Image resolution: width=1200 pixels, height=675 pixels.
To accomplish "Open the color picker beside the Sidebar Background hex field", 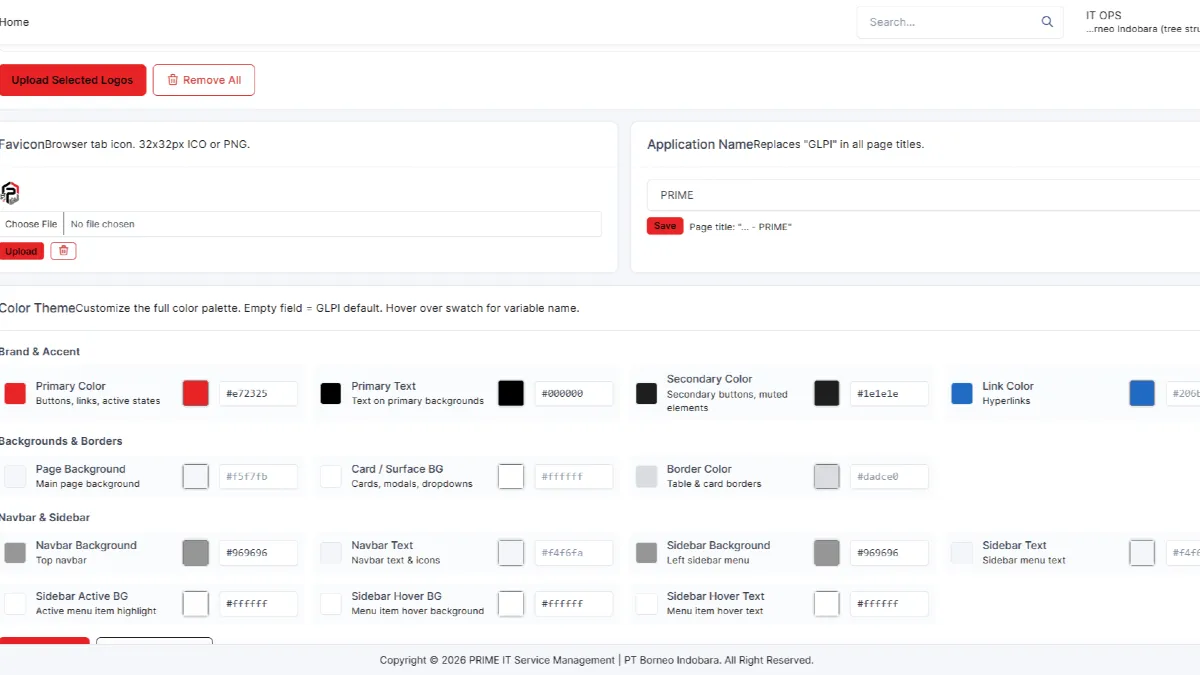I will point(827,553).
